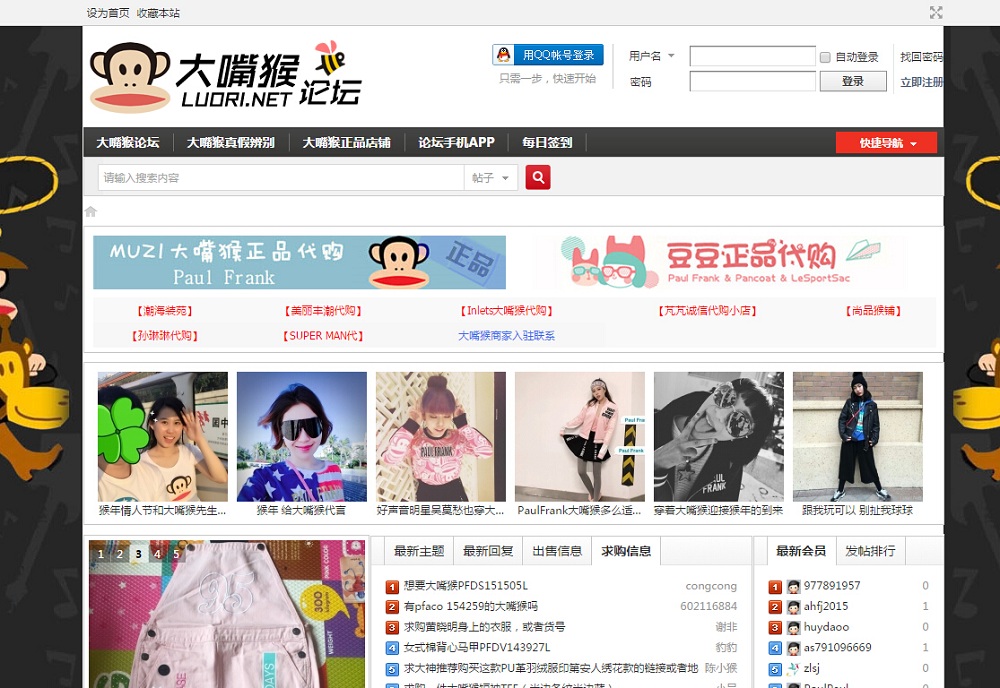1000x688 pixels.
Task: Switch to 求购信息 tab
Action: point(626,551)
